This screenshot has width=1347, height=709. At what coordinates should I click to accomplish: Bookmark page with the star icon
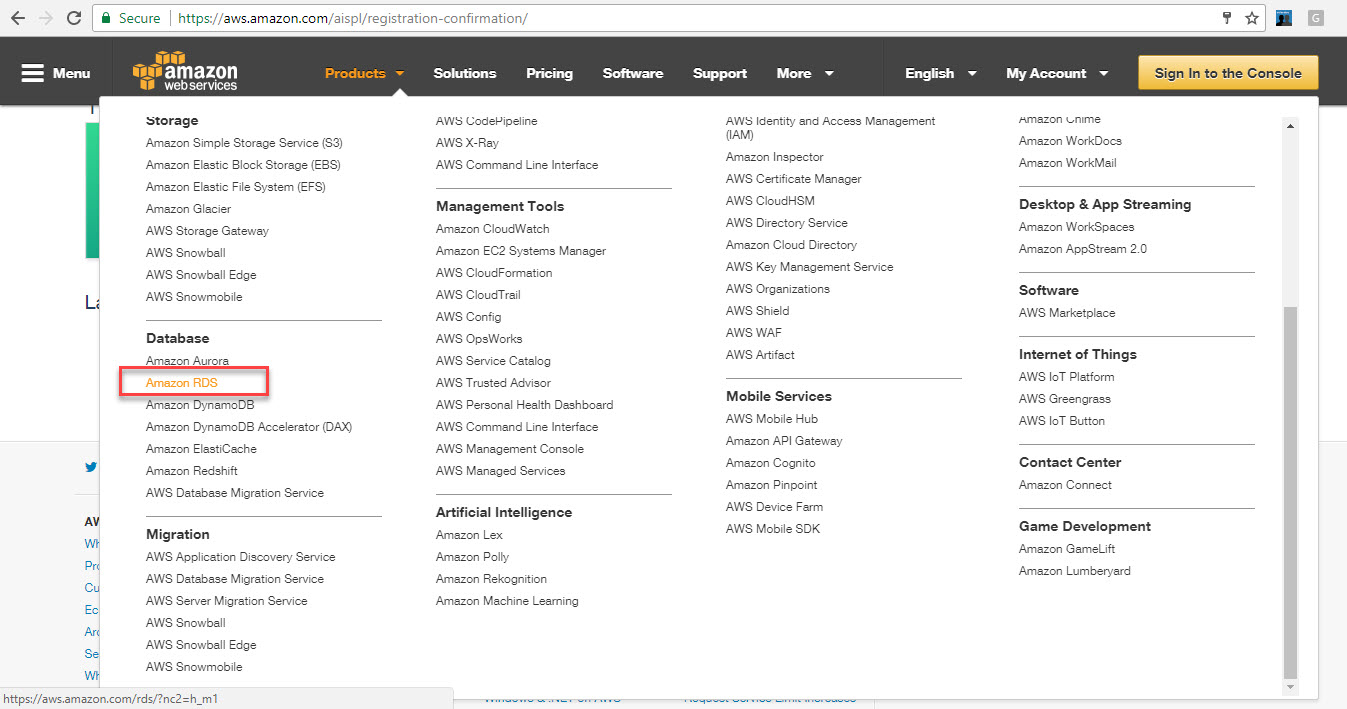point(1252,18)
